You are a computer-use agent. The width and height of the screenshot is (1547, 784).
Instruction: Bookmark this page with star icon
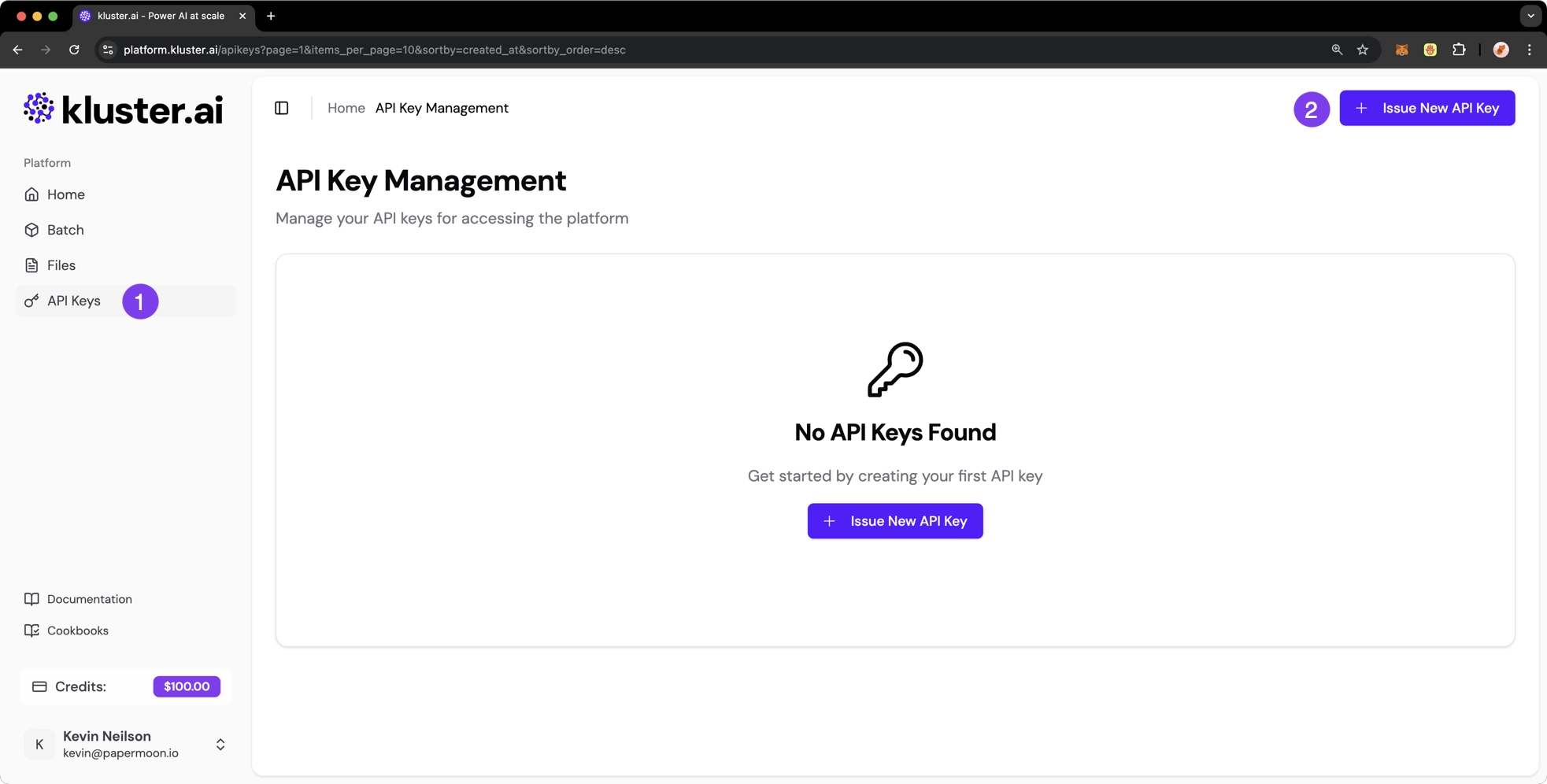click(1363, 50)
